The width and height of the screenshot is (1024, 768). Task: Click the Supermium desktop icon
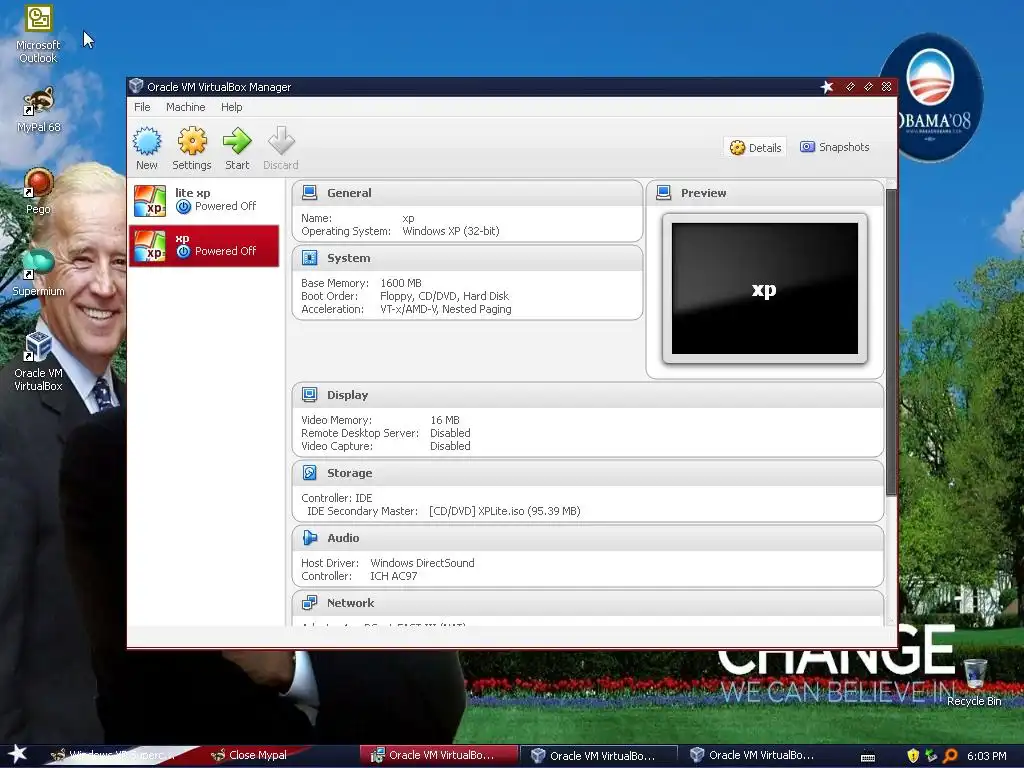click(38, 272)
